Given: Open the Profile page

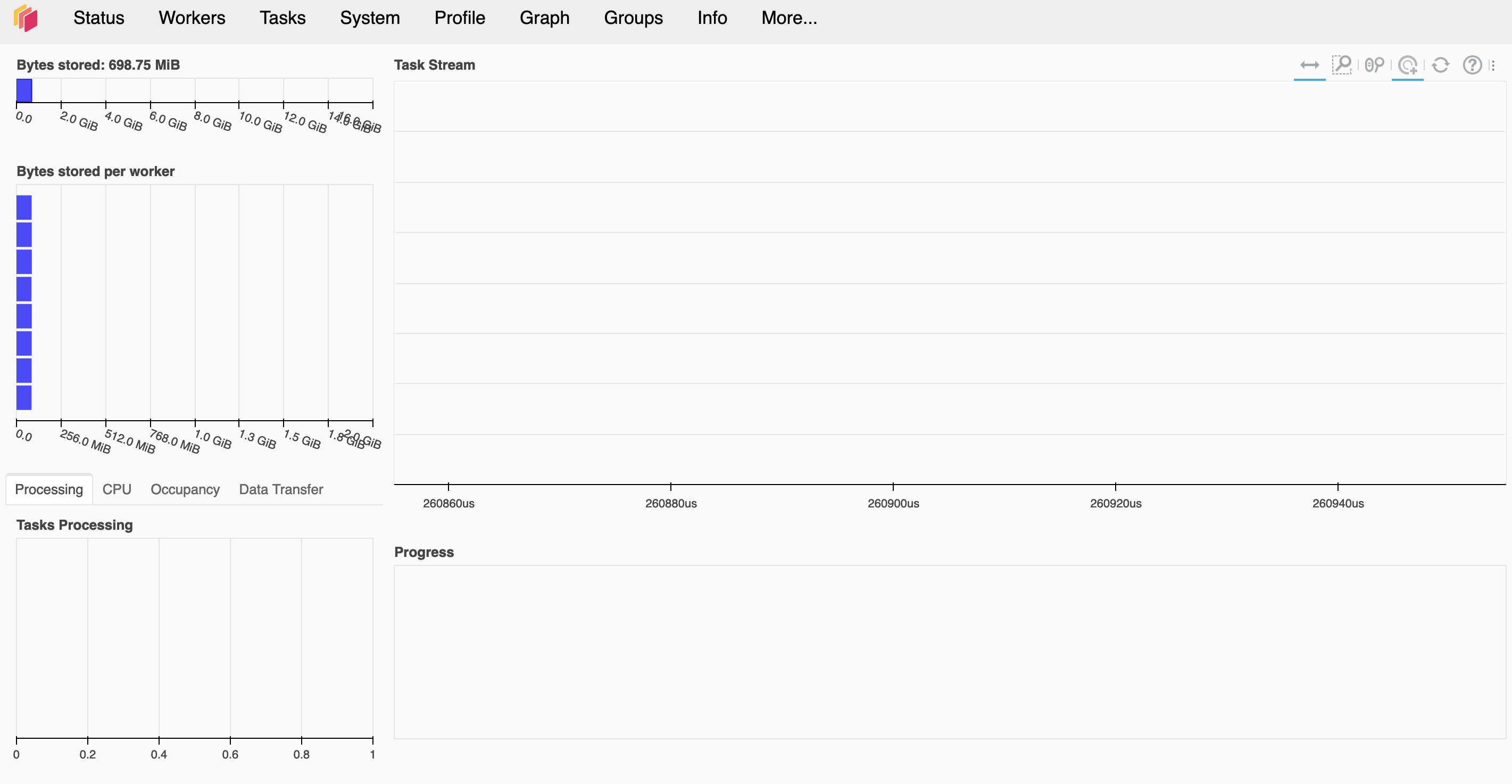Looking at the screenshot, I should coord(460,18).
